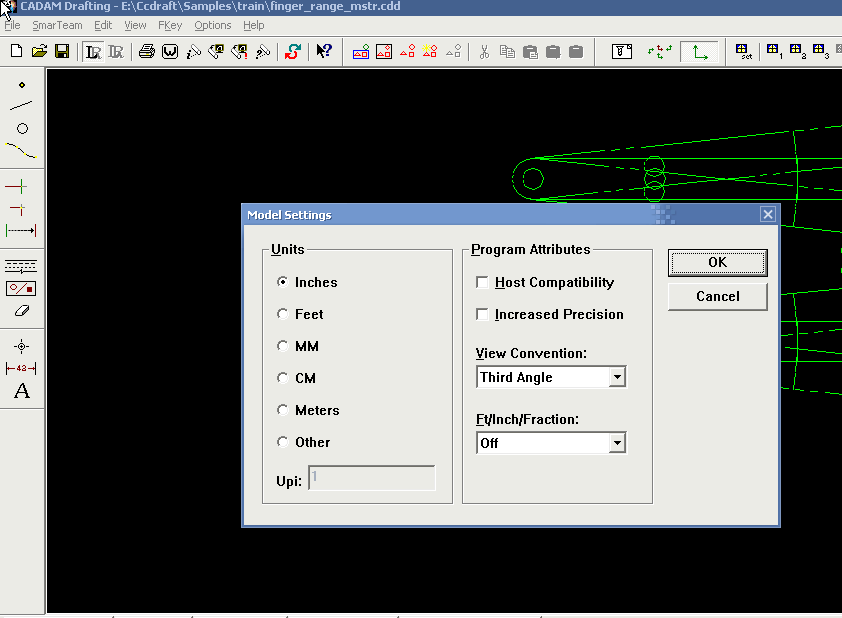Screen dimensions: 842x618
Task: Select the Point tool
Action: (21, 85)
